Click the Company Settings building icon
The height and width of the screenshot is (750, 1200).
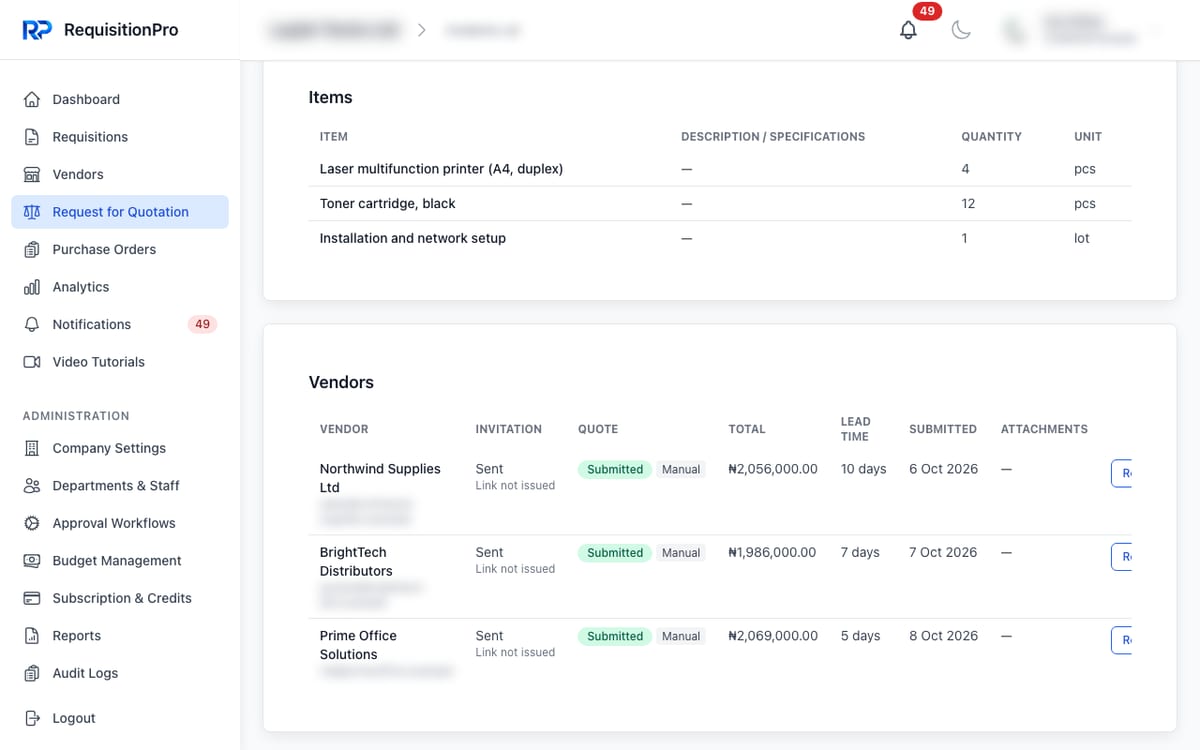pos(32,449)
